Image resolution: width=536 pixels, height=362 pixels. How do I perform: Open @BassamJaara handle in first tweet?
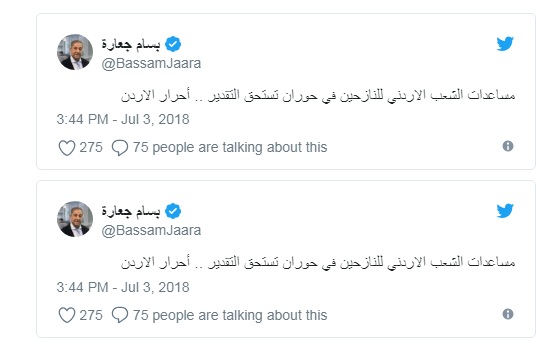[x=151, y=64]
